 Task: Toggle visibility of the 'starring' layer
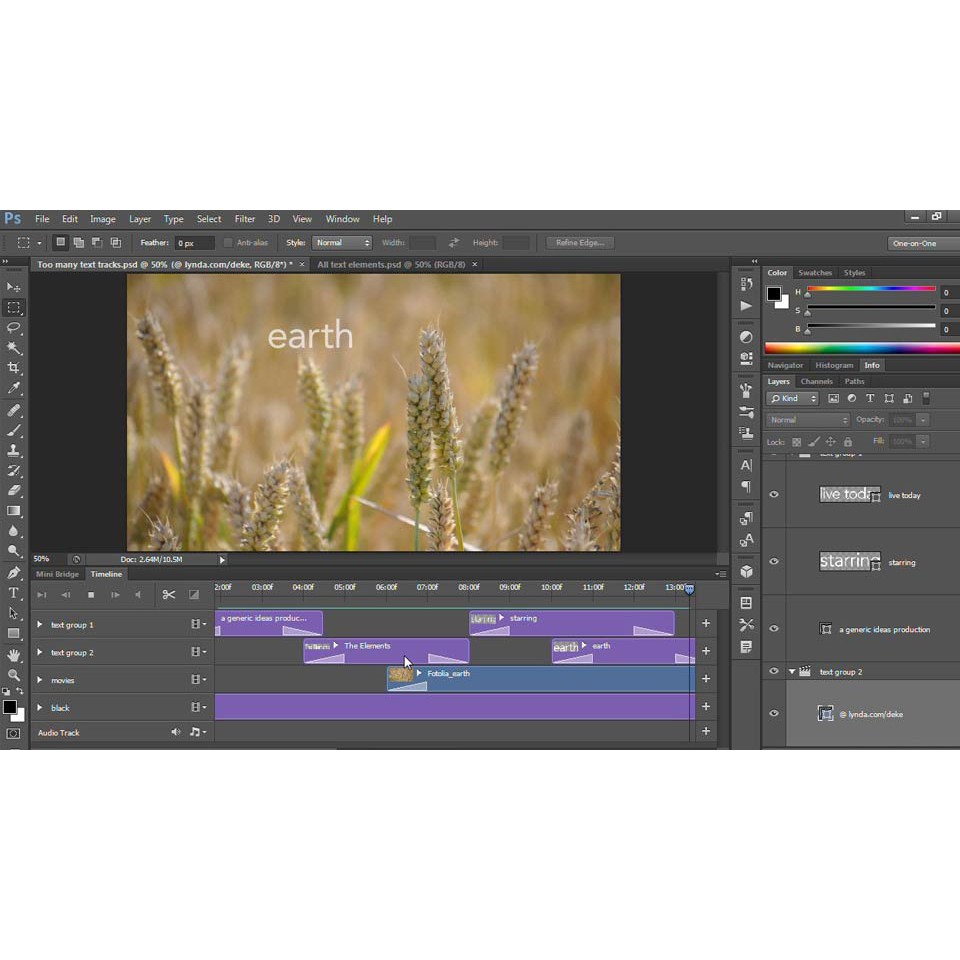(x=773, y=562)
